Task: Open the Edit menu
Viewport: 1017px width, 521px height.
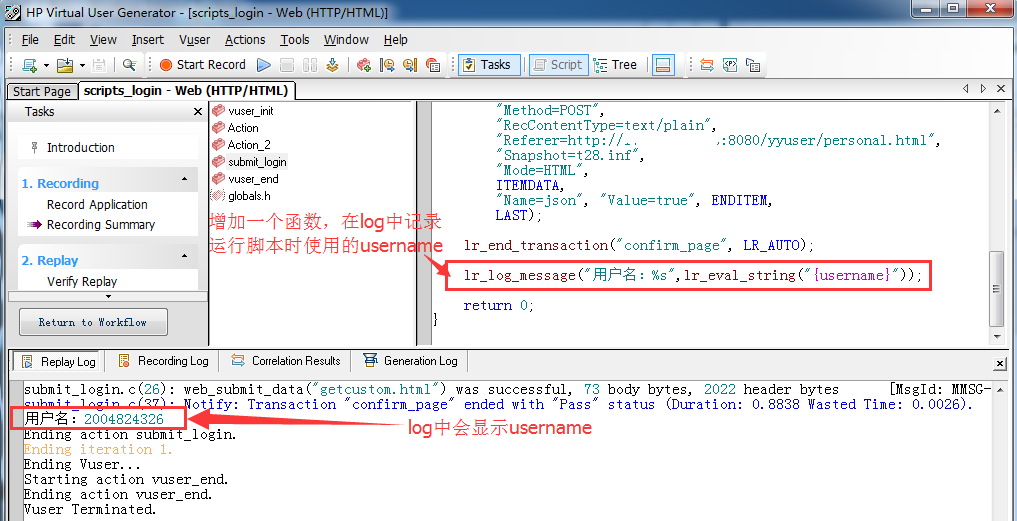Action: [x=64, y=40]
